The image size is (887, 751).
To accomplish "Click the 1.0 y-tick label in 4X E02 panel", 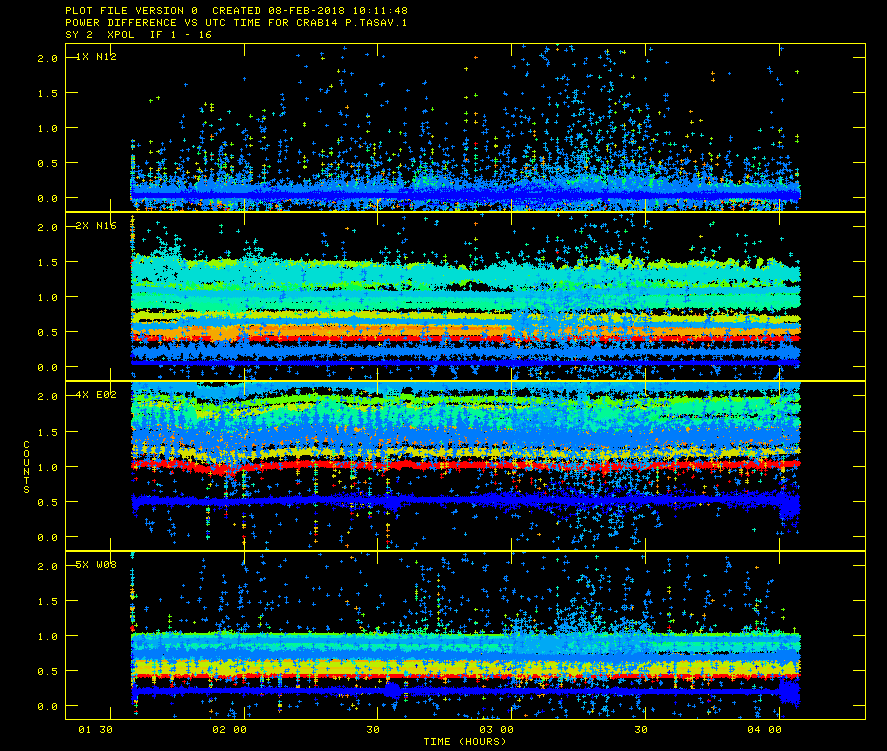I will [x=46, y=467].
